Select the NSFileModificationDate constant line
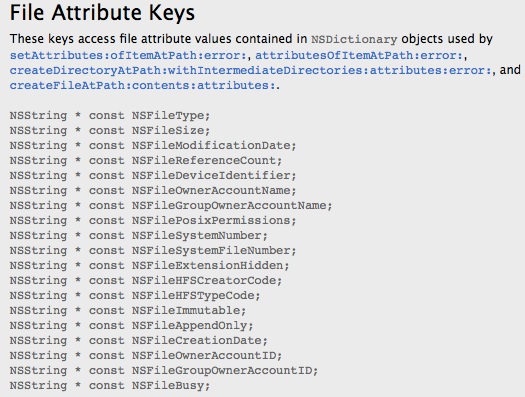 point(153,146)
